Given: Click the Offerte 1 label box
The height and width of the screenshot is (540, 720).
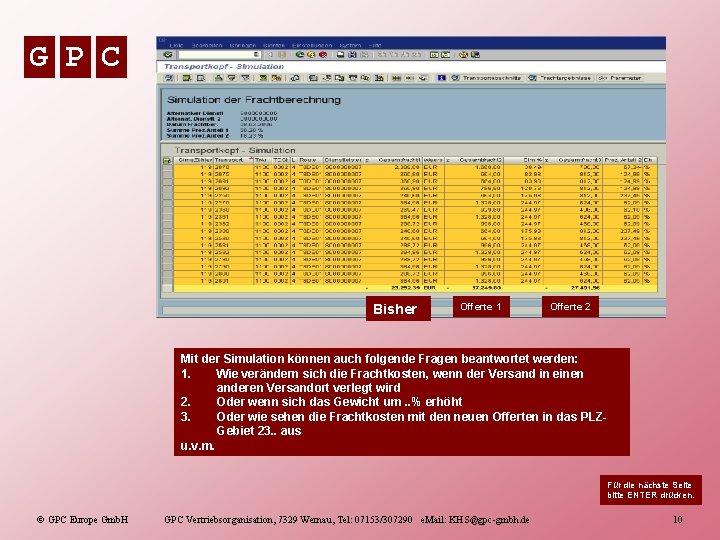Looking at the screenshot, I should pos(481,307).
